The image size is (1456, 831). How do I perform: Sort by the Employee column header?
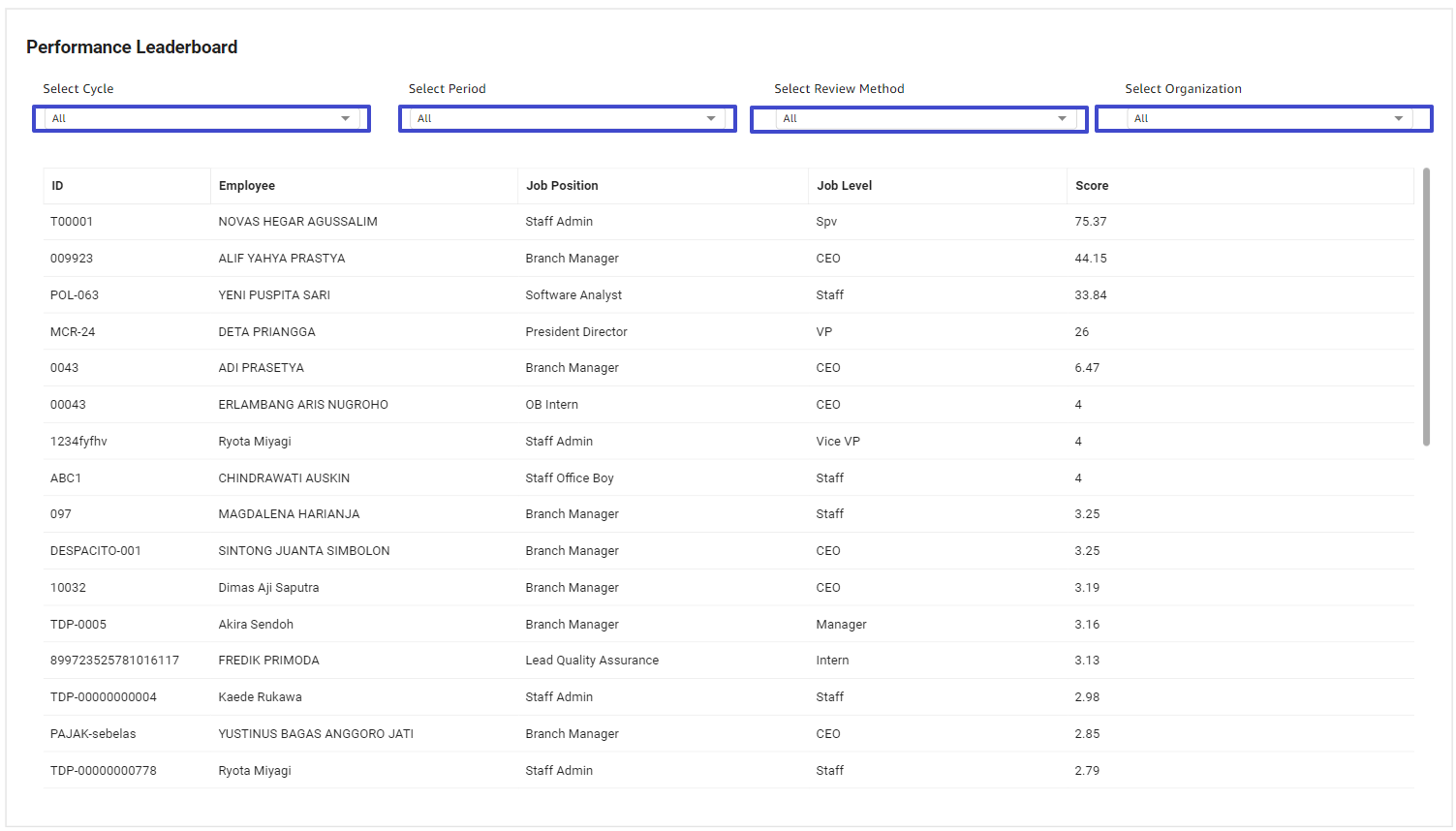[x=364, y=186]
